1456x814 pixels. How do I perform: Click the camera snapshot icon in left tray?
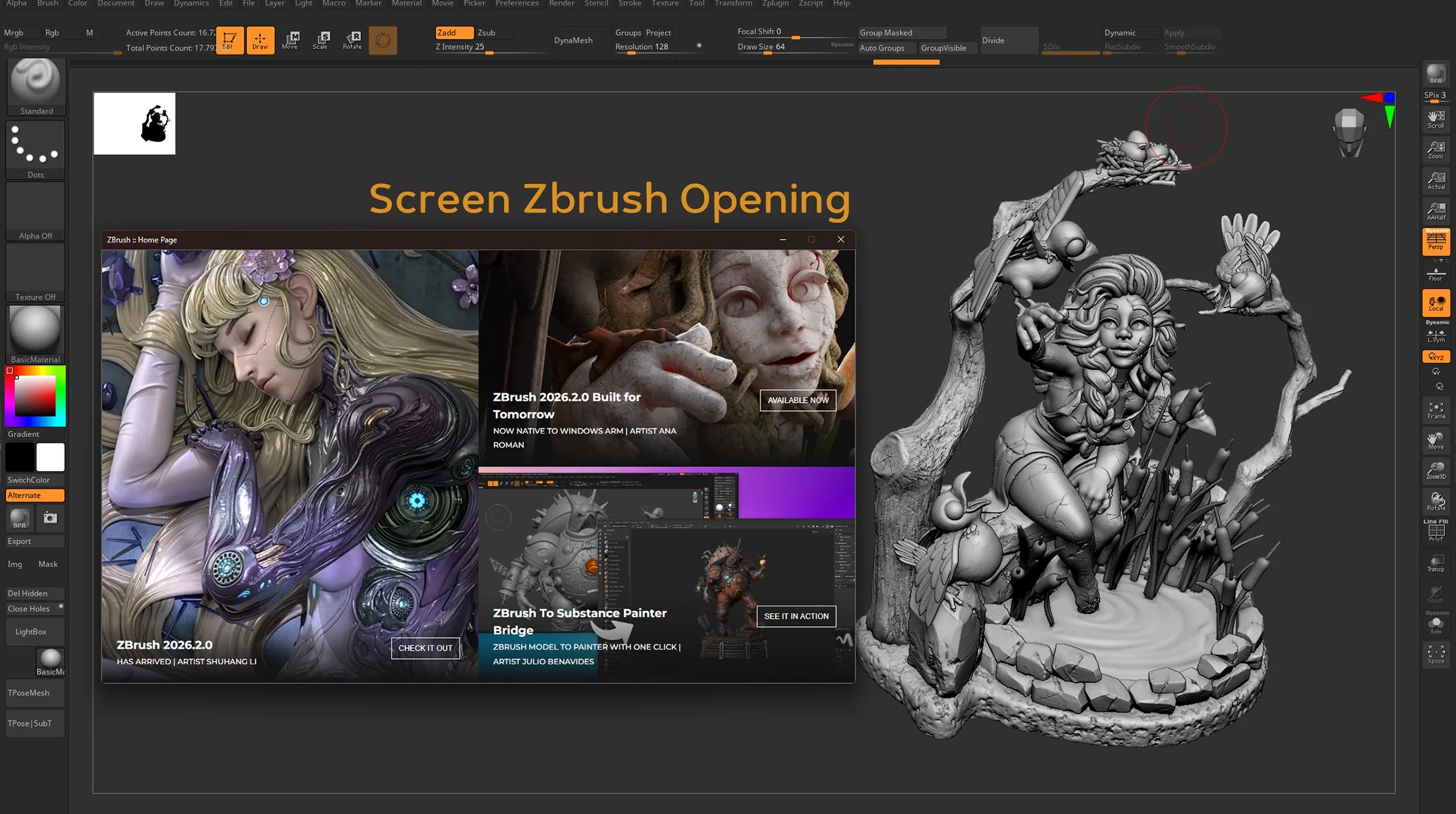(51, 518)
